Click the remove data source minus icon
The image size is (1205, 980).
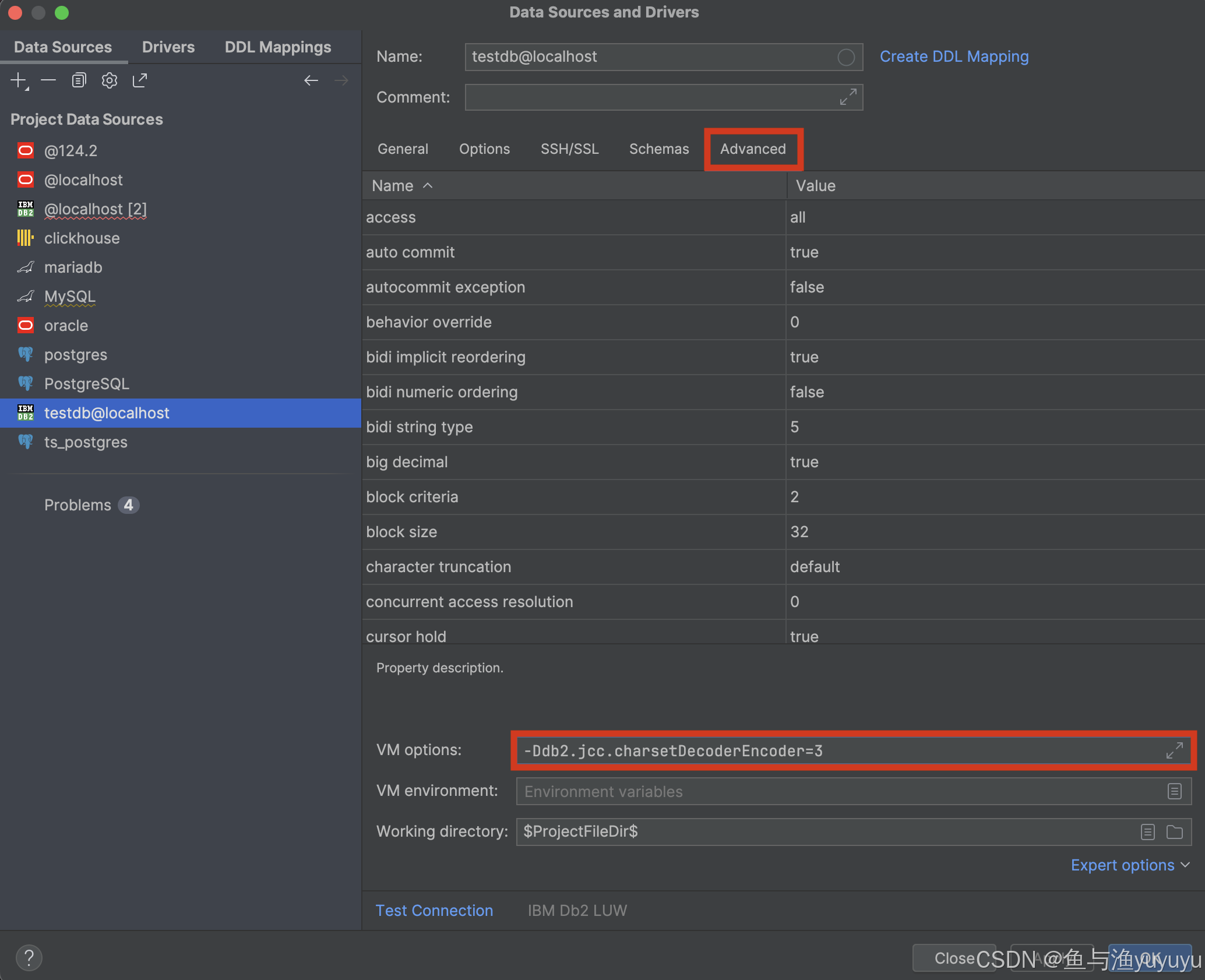click(48, 80)
